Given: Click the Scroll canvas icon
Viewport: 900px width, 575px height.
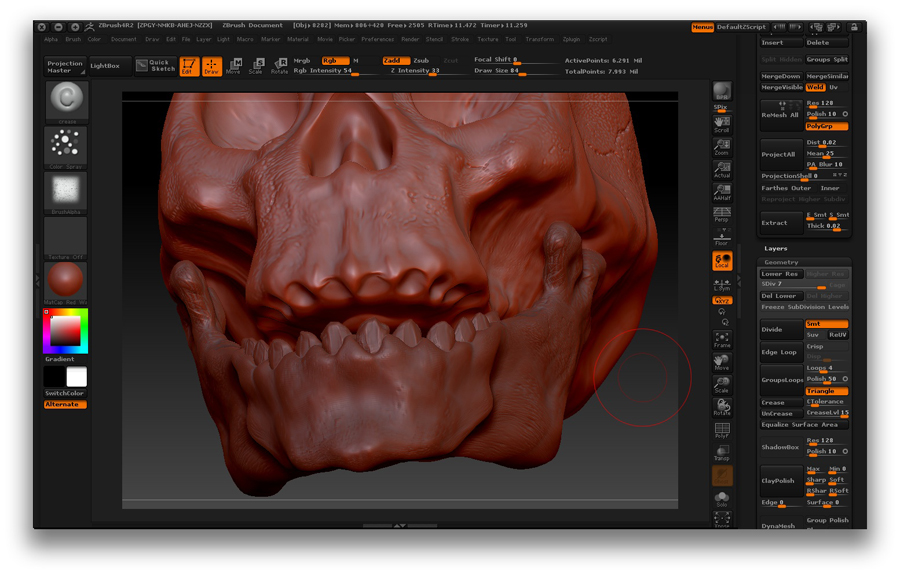Looking at the screenshot, I should (721, 124).
